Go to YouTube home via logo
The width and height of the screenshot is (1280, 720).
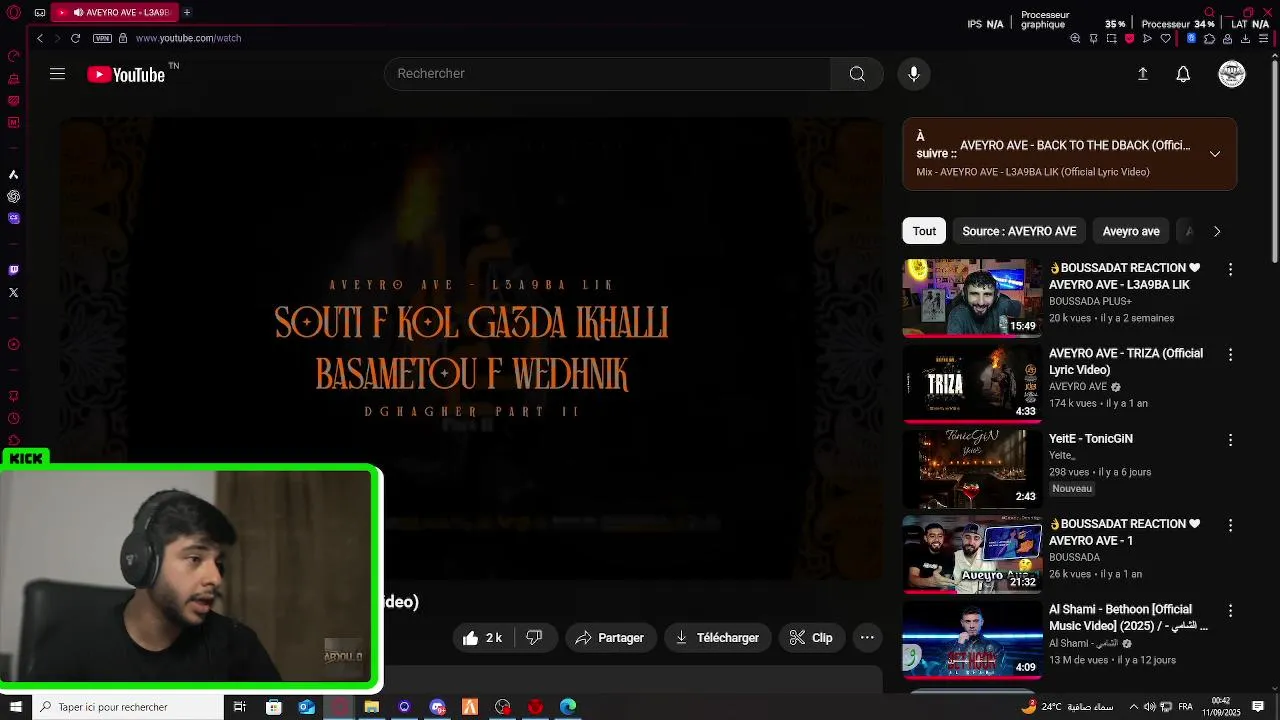(x=126, y=74)
